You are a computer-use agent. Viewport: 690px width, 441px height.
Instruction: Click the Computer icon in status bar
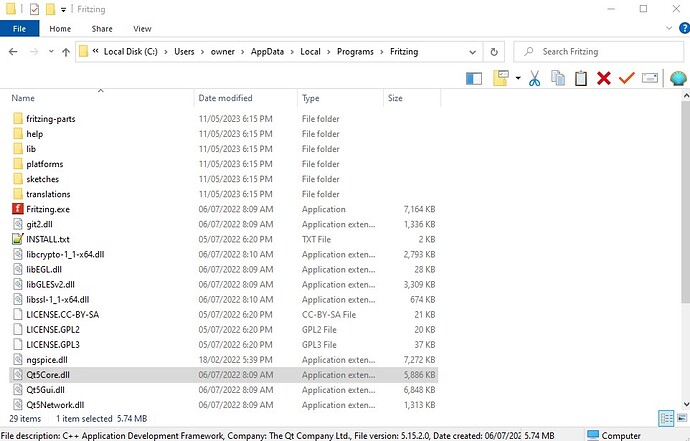[x=593, y=435]
